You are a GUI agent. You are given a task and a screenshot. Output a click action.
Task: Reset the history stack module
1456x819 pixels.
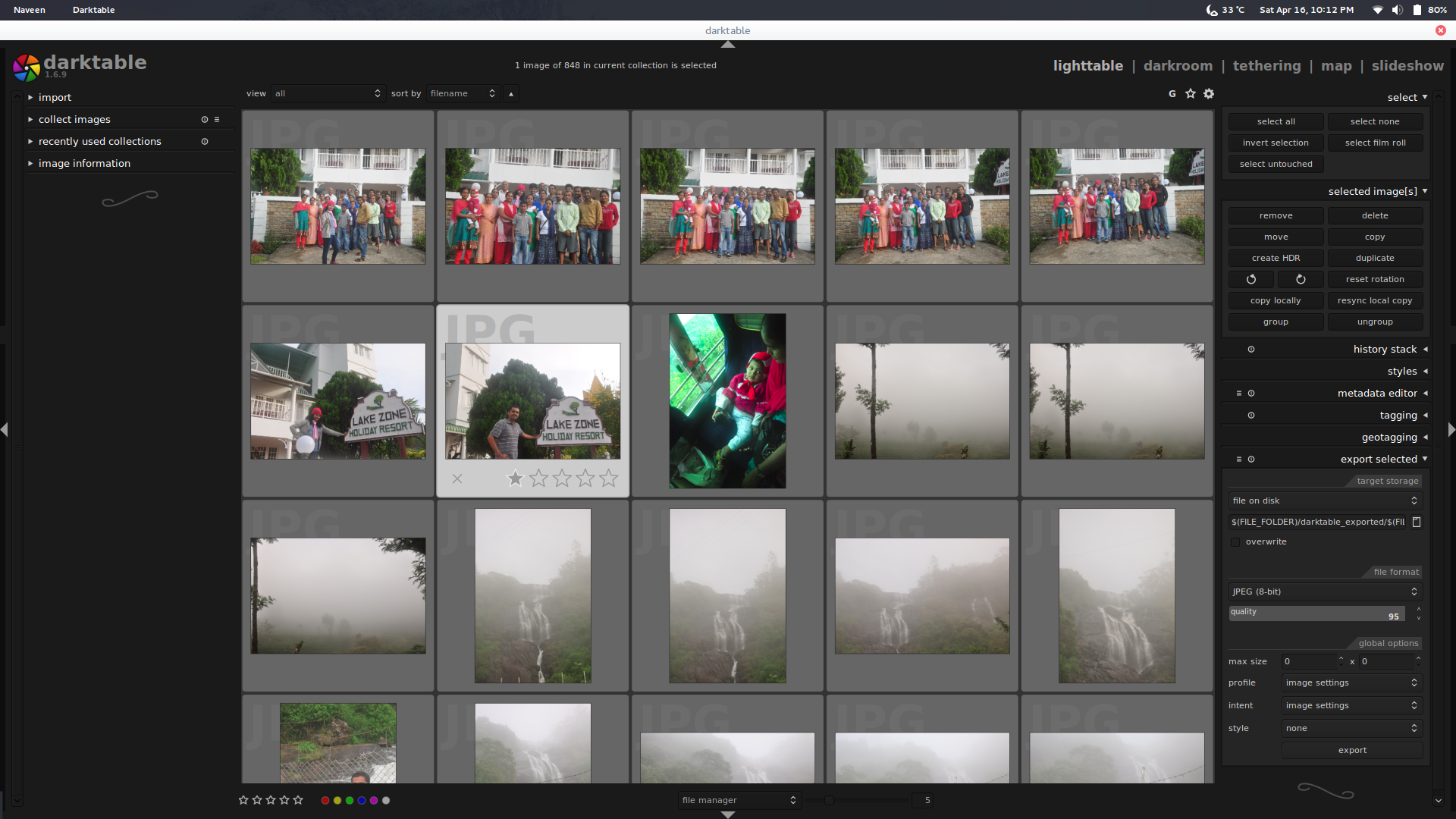[1251, 350]
